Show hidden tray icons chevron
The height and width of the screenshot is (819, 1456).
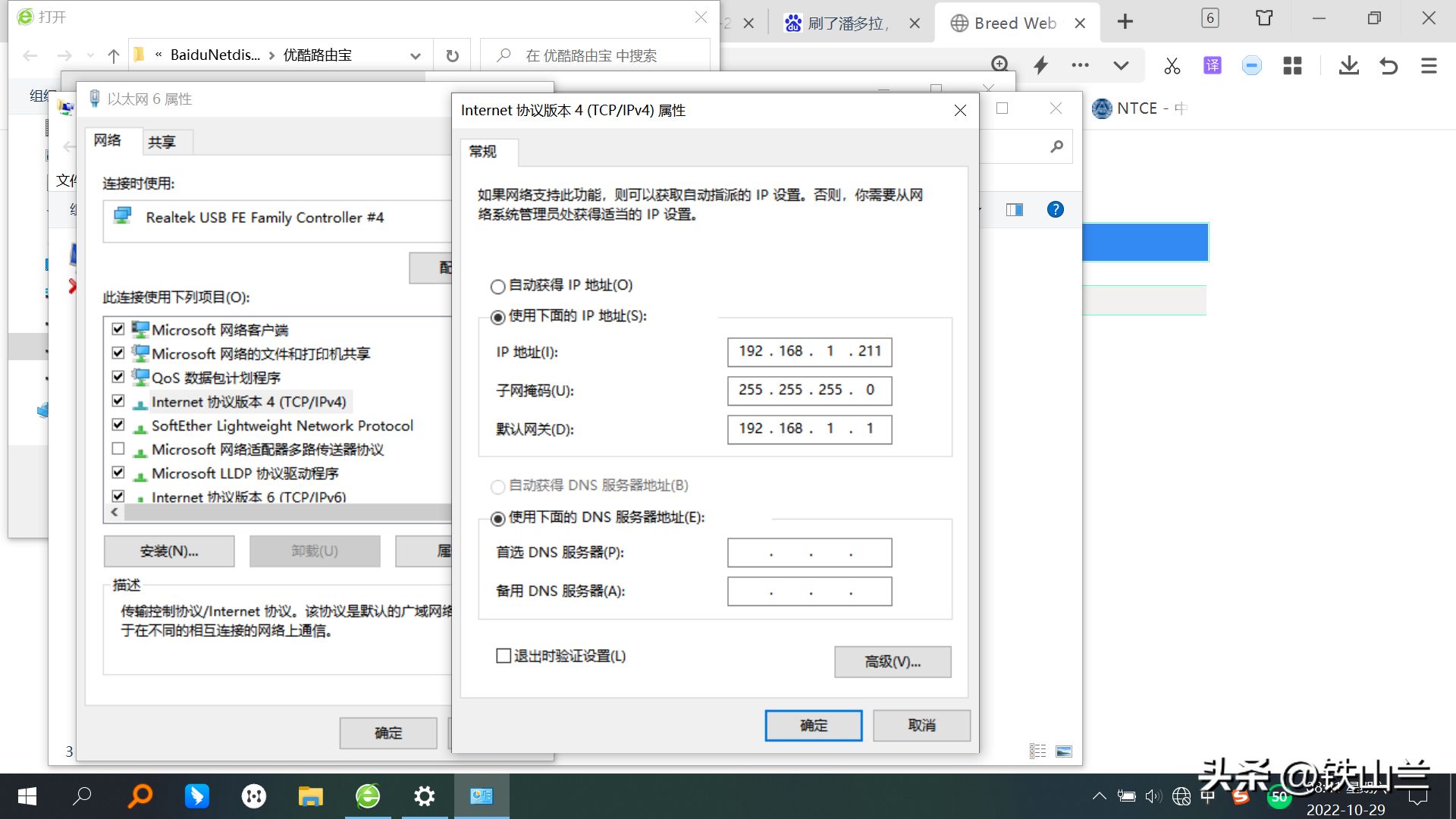coord(1099,796)
